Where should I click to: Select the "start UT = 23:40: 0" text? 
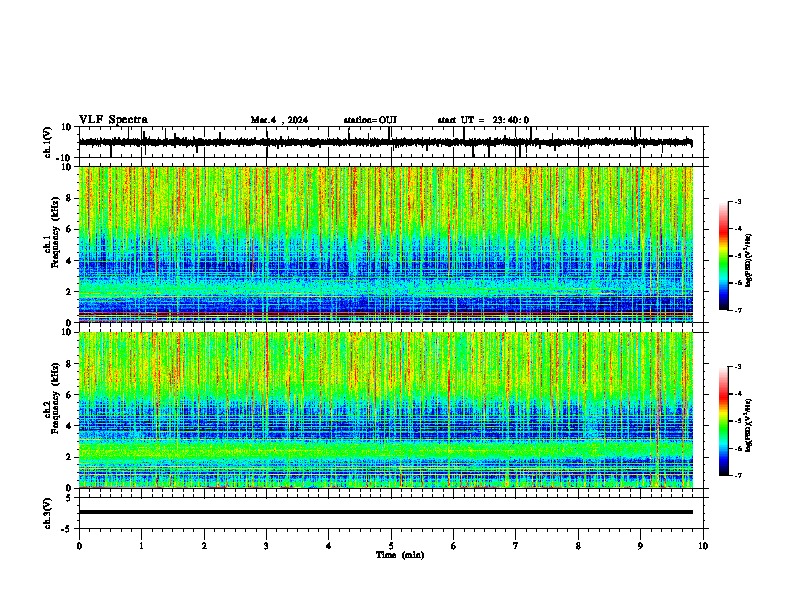pyautogui.click(x=483, y=120)
